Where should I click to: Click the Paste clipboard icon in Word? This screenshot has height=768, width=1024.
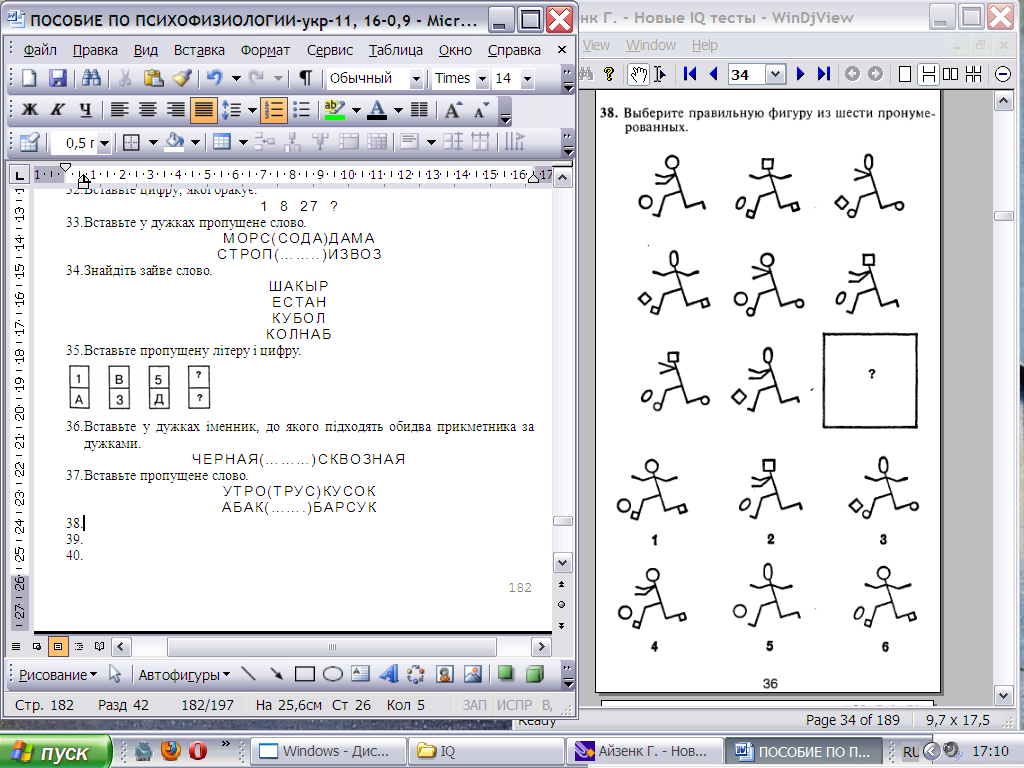(x=153, y=78)
